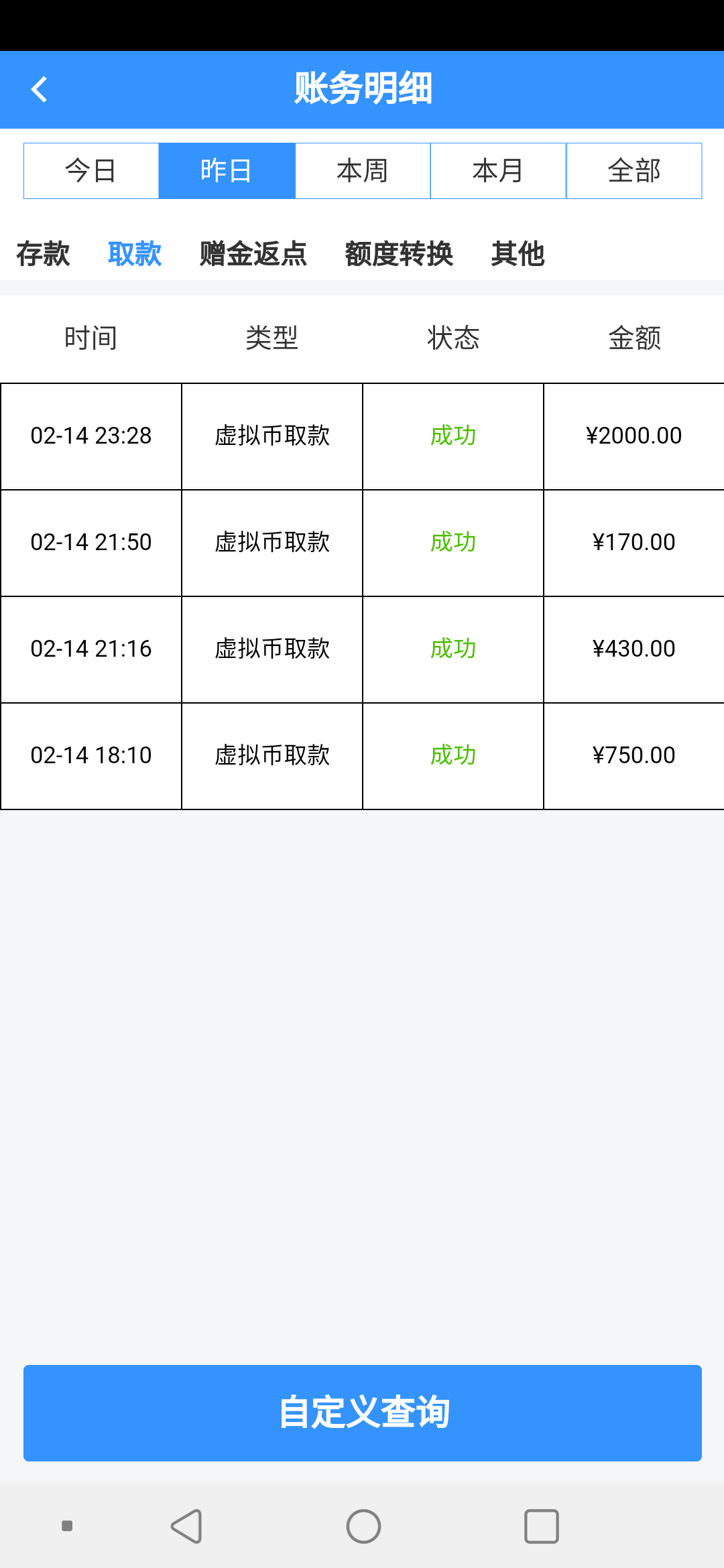View 额度转换 records

point(399,254)
